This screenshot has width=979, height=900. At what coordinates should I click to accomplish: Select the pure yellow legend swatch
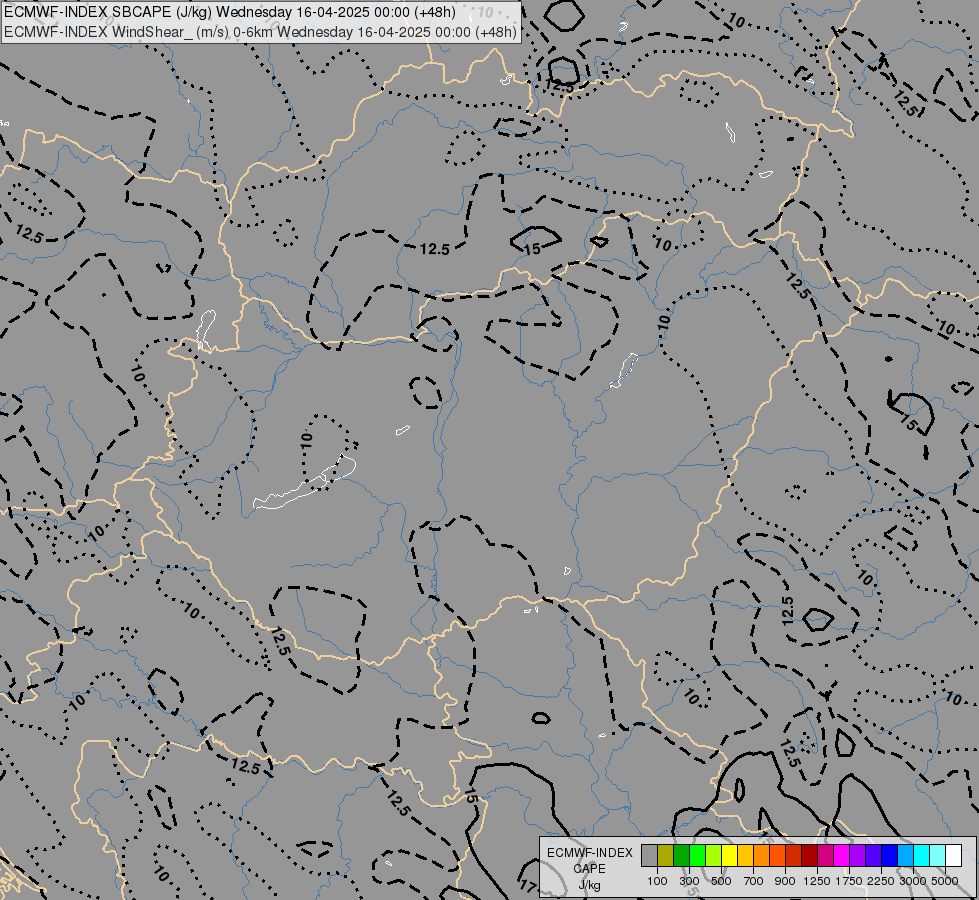(729, 855)
